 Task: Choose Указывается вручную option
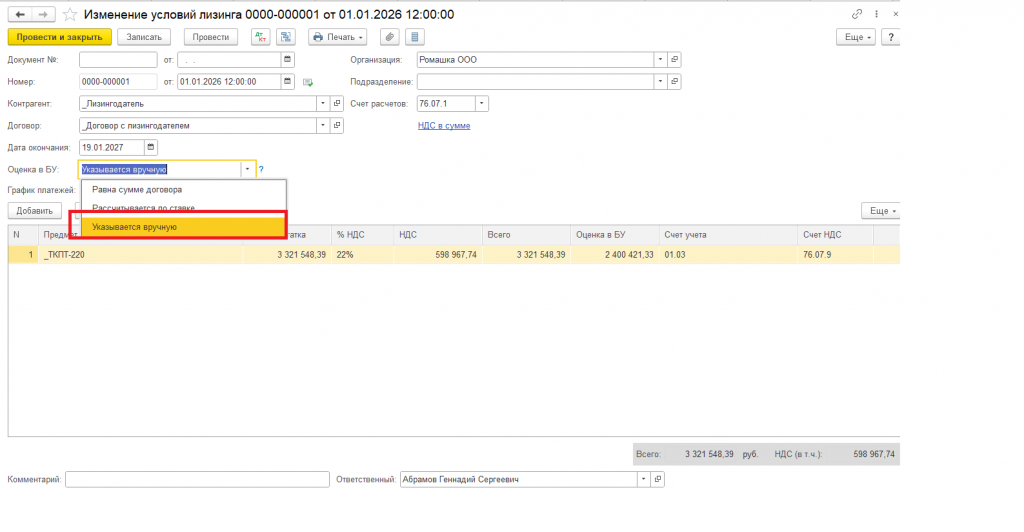click(x=184, y=227)
